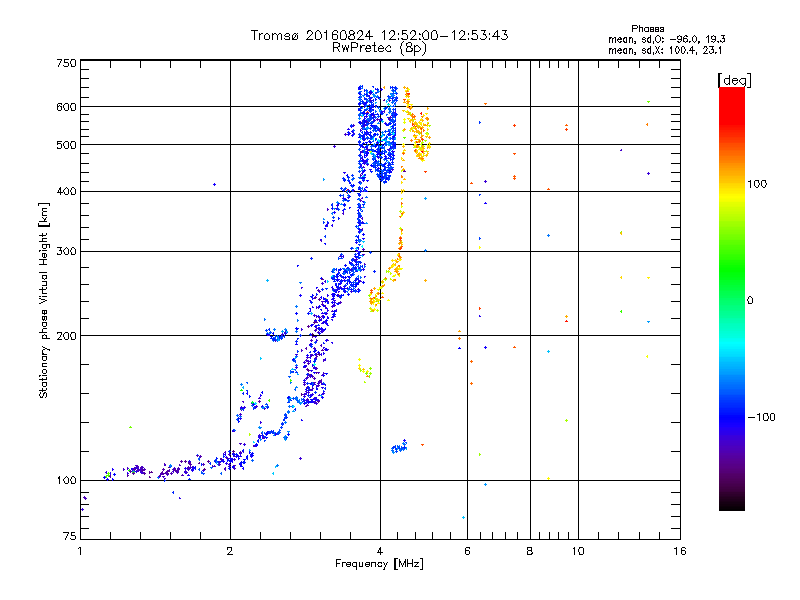Click the 'Frequency [MHz]' axis label
This screenshot has width=800, height=600.
tap(379, 564)
